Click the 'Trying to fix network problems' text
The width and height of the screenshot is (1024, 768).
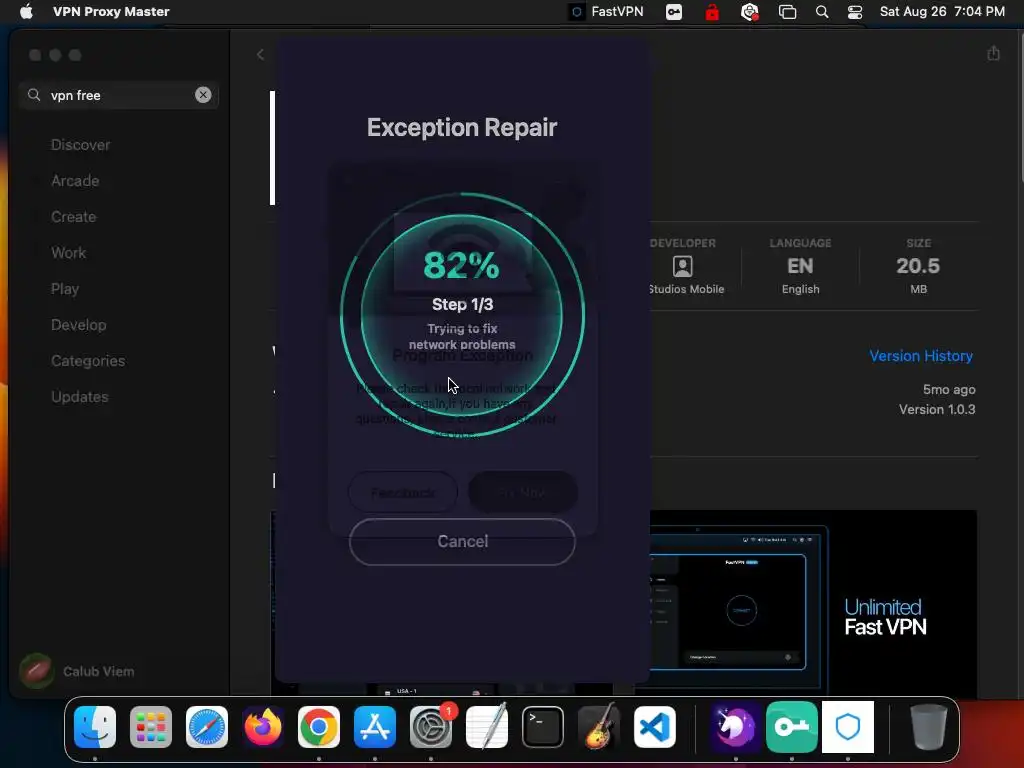point(462,336)
